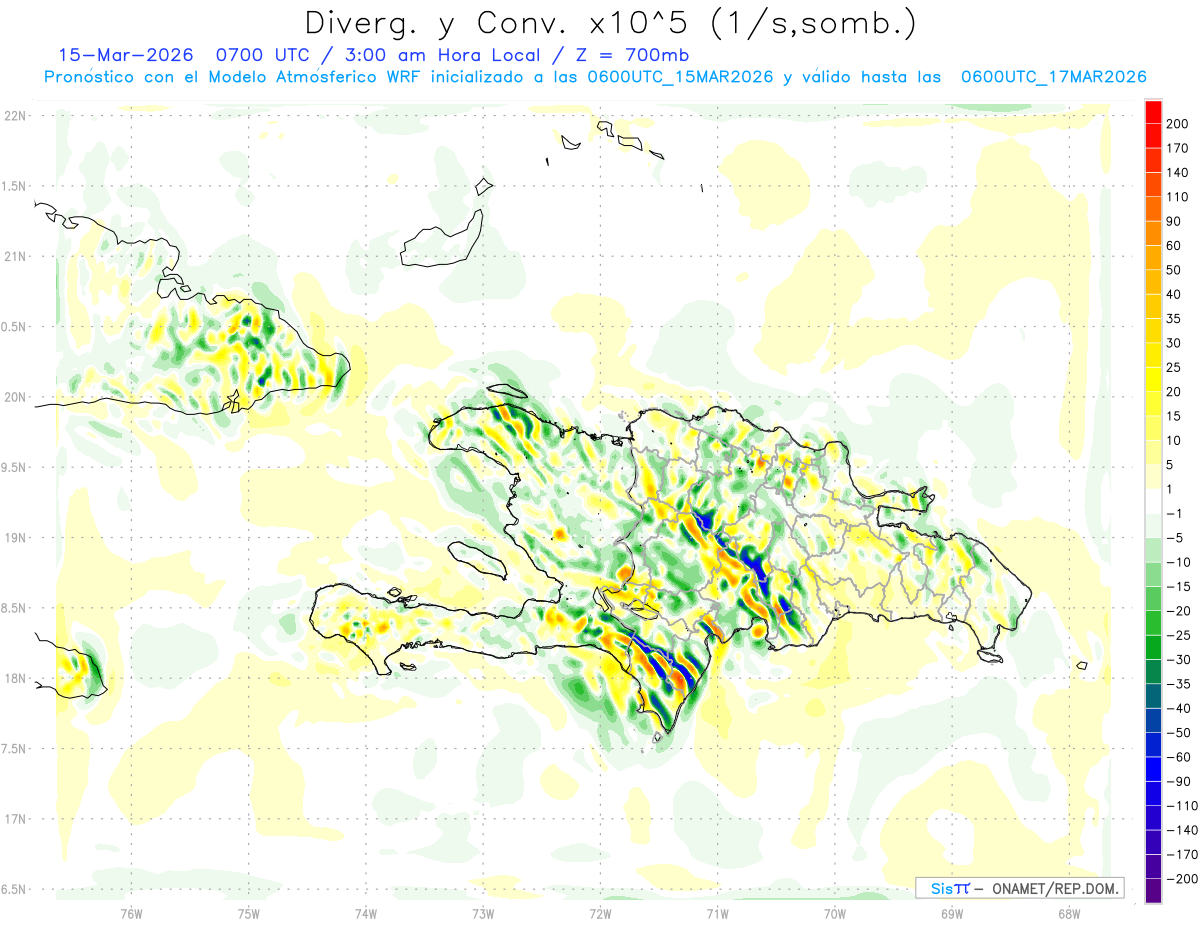Click the '-5' colorbar value
Viewport: 1200px width, 927px height.
pyautogui.click(x=1175, y=538)
